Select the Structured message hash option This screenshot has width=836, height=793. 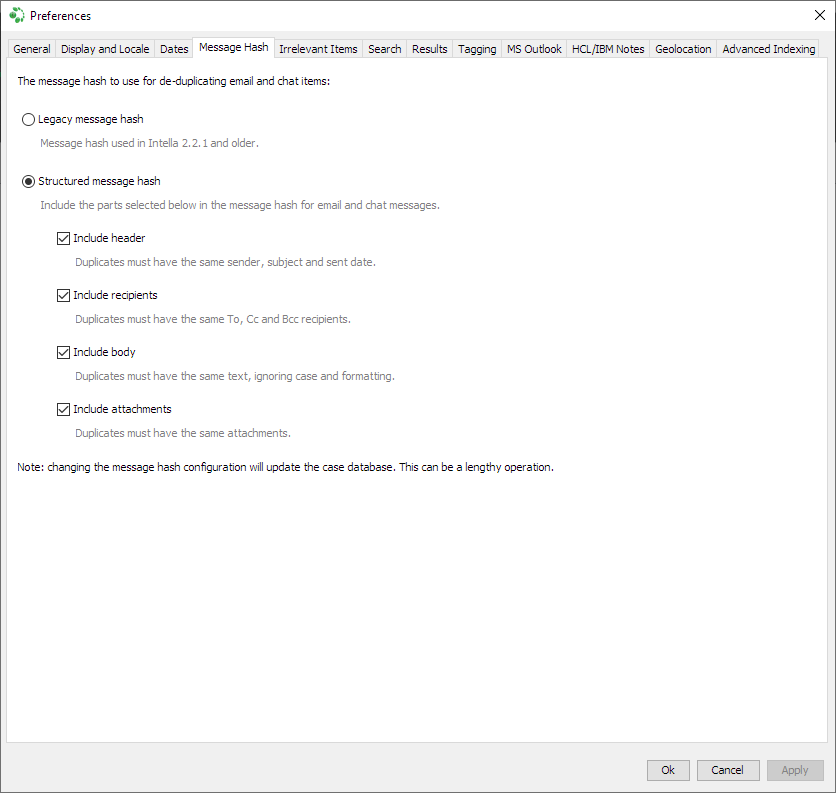pyautogui.click(x=28, y=181)
